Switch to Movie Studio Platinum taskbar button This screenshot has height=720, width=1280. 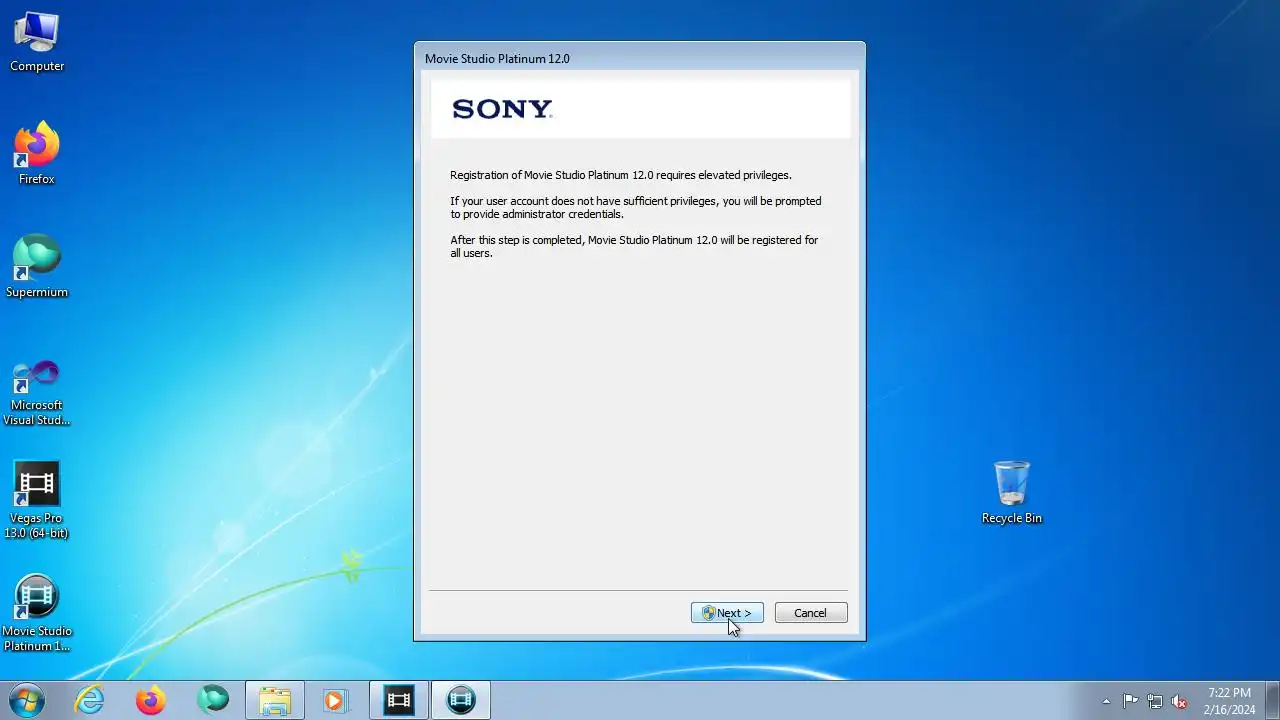pyautogui.click(x=461, y=700)
